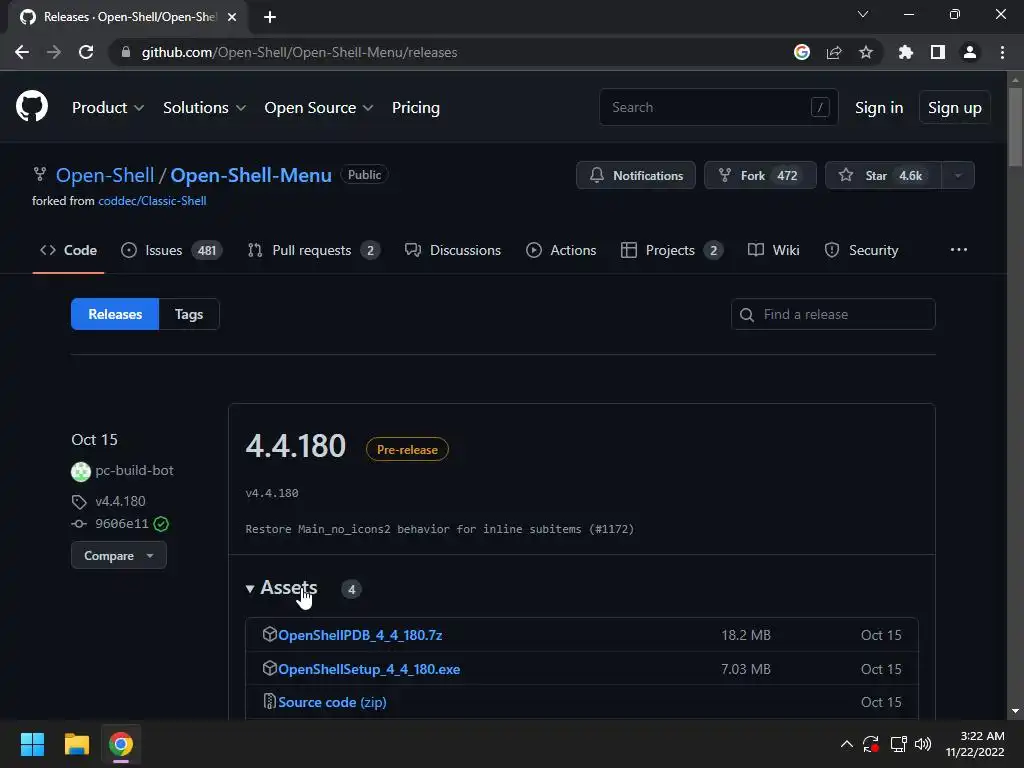1024x768 pixels.
Task: Click the Pricing link
Action: pyautogui.click(x=416, y=108)
